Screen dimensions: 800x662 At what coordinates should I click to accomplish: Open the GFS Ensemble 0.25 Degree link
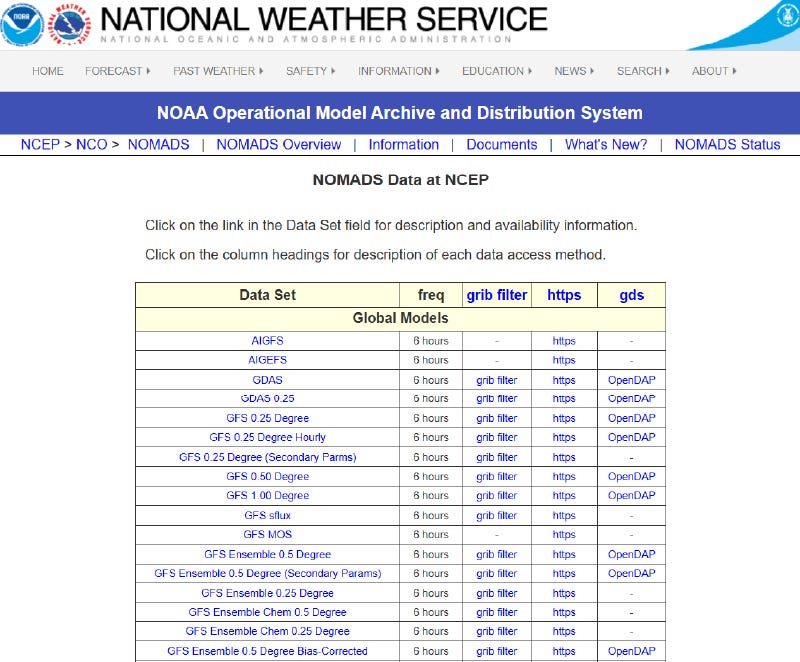point(267,593)
